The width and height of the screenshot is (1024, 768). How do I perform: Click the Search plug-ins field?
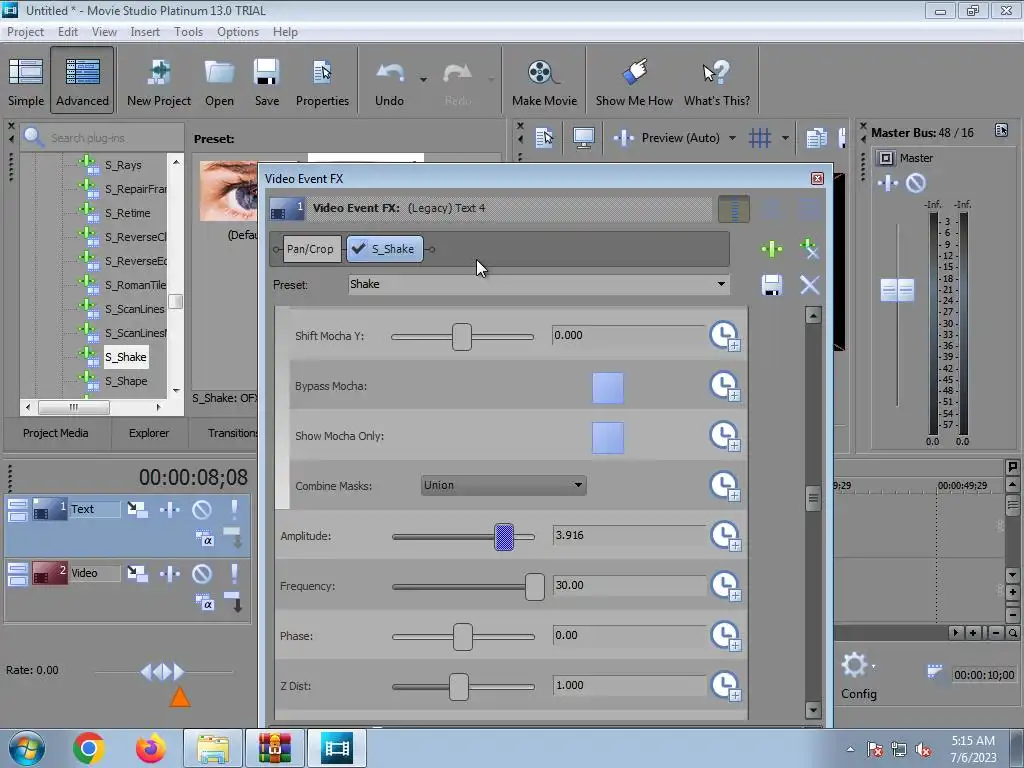(x=103, y=138)
